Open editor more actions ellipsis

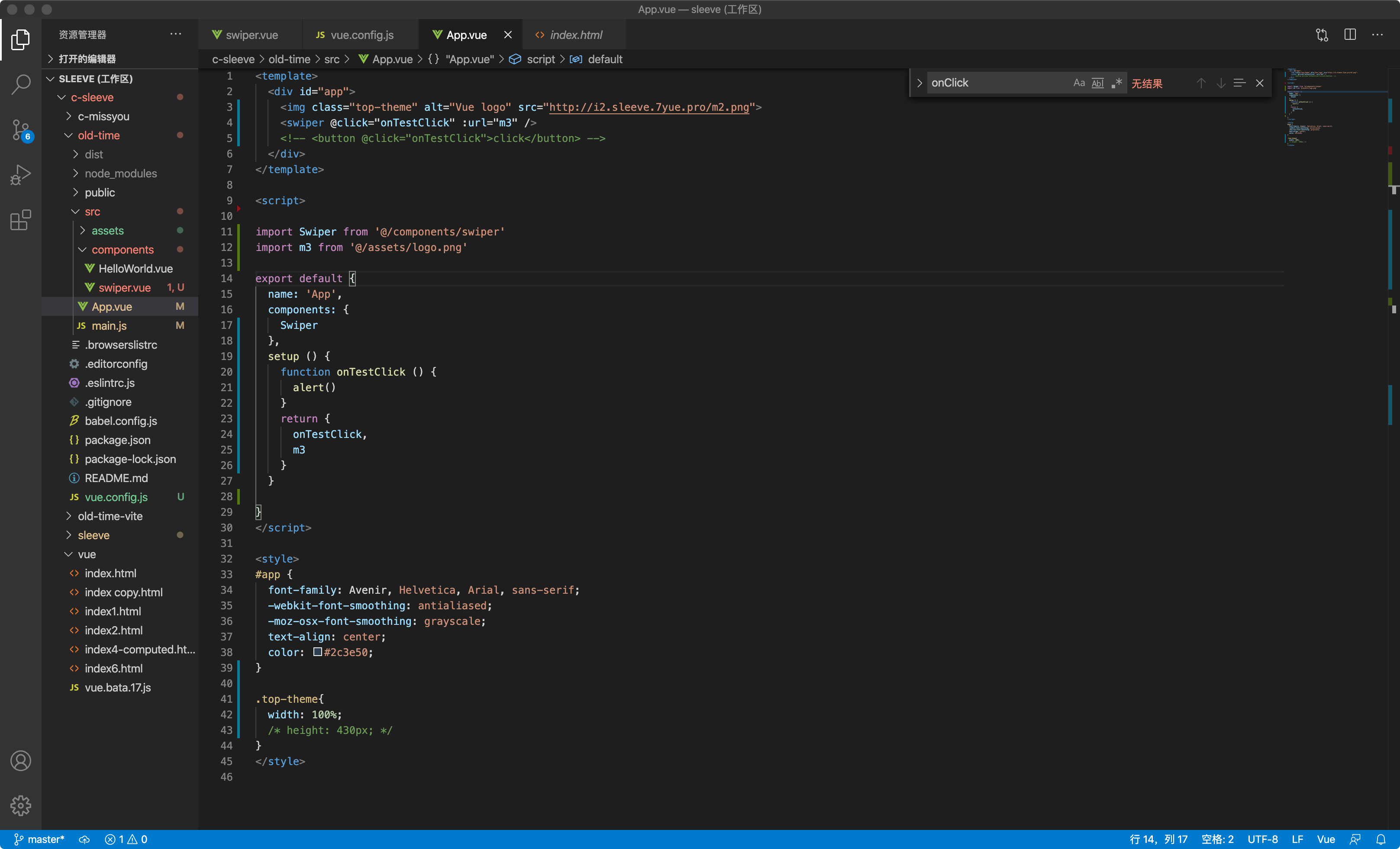pyautogui.click(x=1378, y=35)
